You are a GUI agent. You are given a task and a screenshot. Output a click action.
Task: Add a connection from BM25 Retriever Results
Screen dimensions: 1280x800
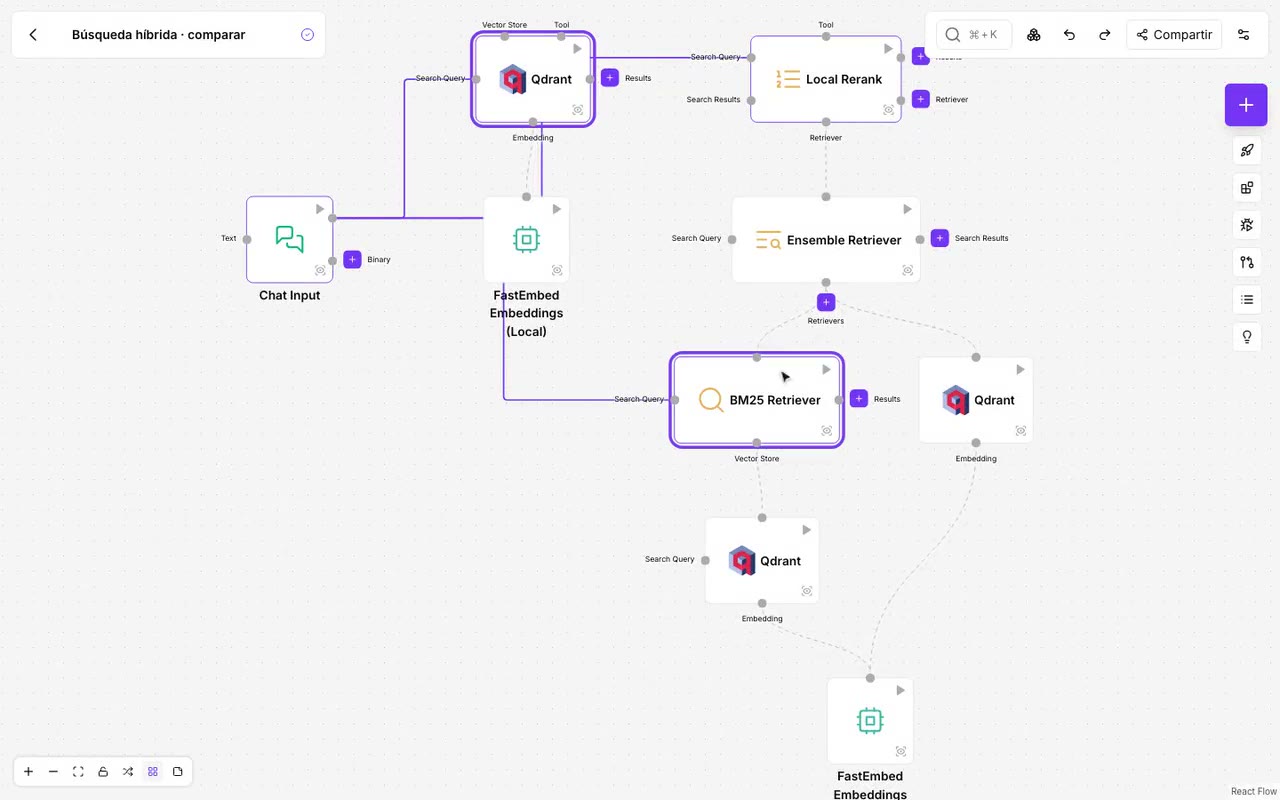859,399
